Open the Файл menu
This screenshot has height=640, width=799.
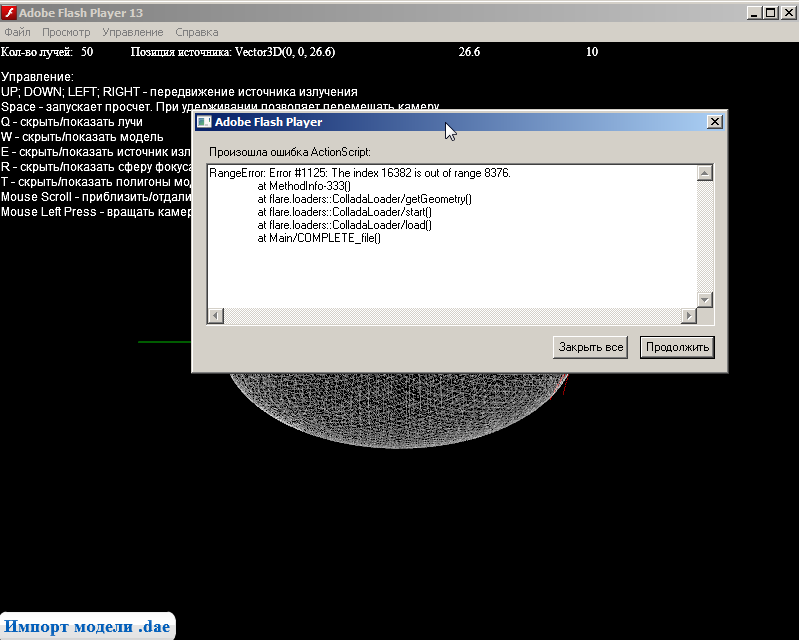(x=17, y=33)
